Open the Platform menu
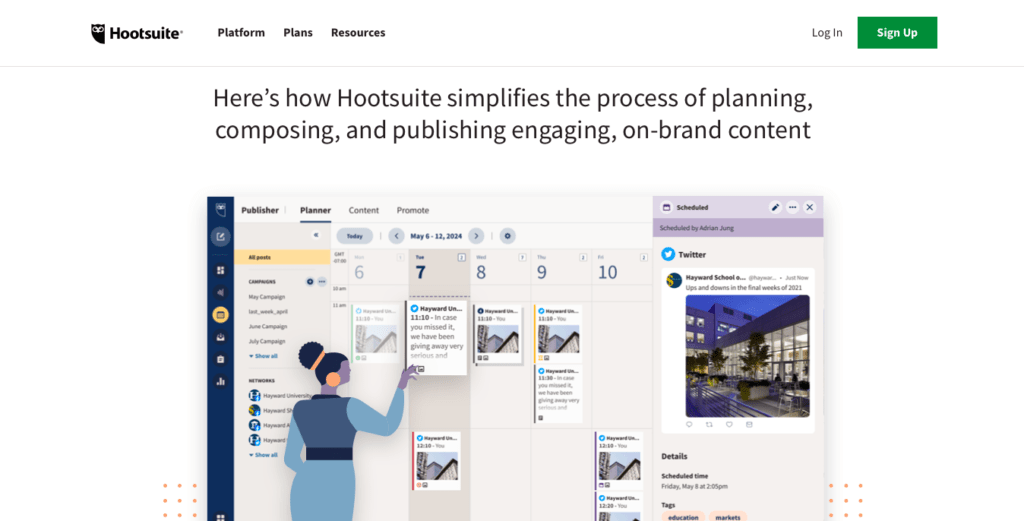The width and height of the screenshot is (1024, 521). 241,33
